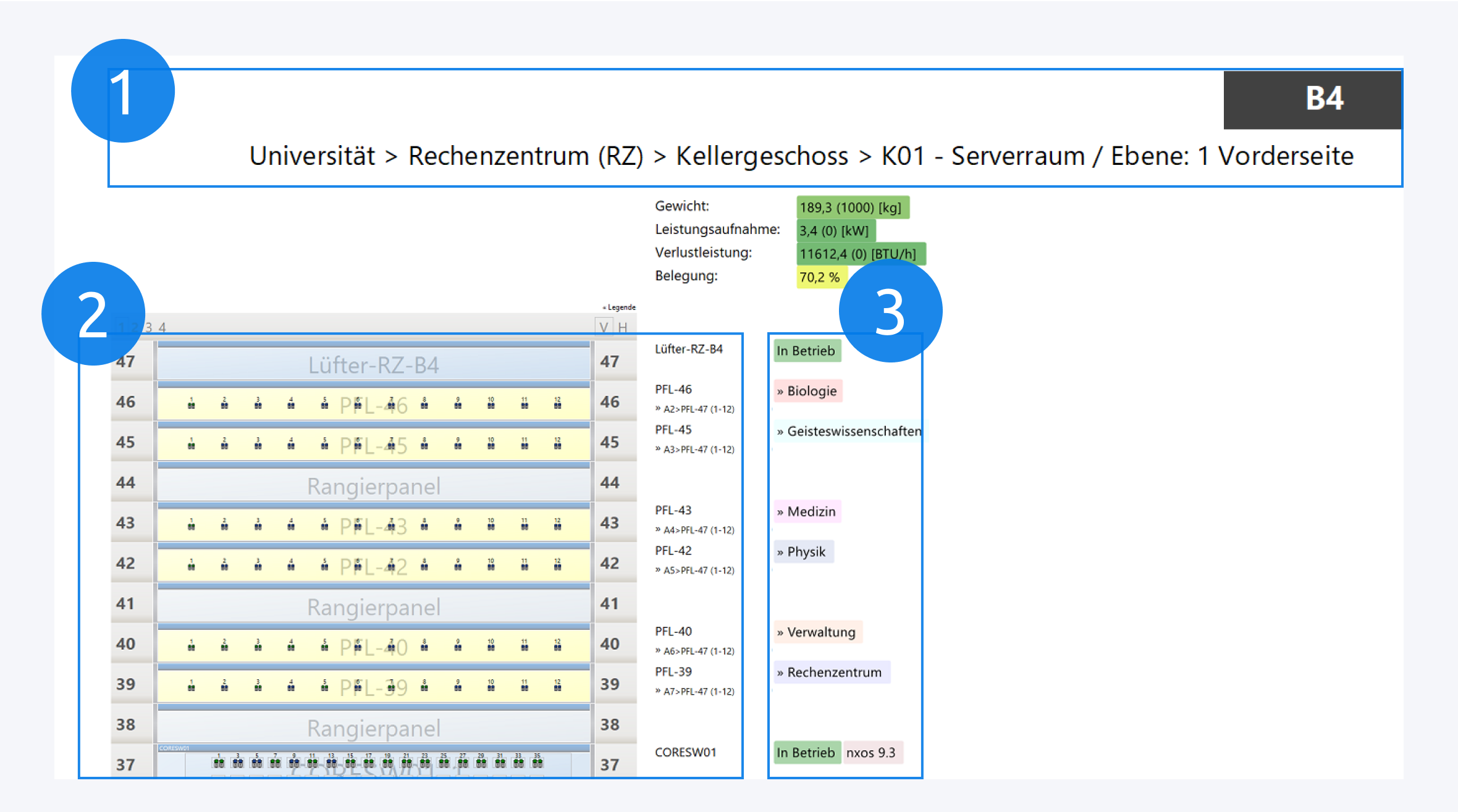1458x812 pixels.
Task: Click the Rechenzentrum tag link
Action: point(831,672)
